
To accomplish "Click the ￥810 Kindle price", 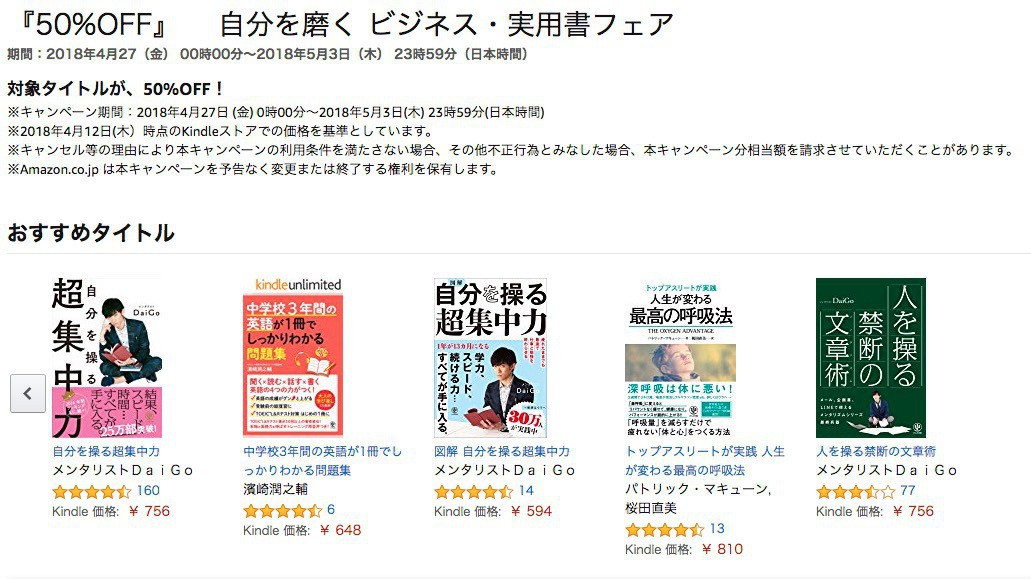I will click(722, 549).
